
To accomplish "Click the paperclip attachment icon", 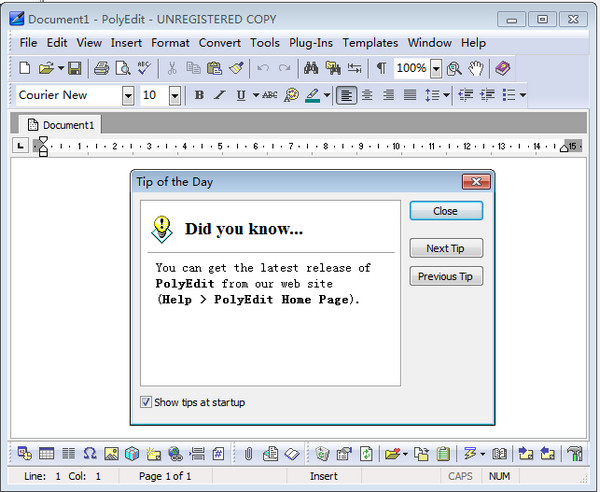I will 247,453.
